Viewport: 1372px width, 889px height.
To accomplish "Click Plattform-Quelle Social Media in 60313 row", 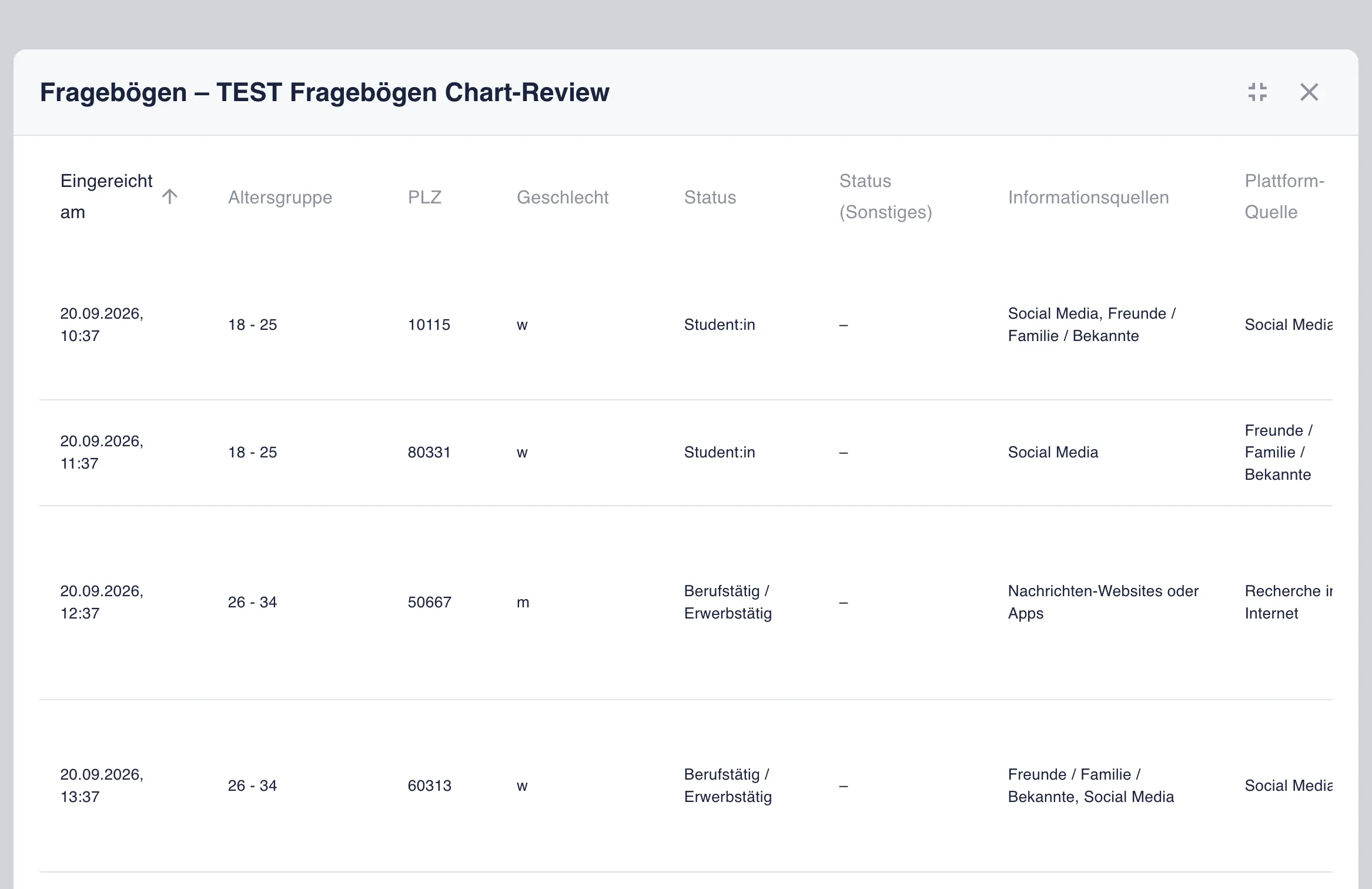I will point(1288,786).
